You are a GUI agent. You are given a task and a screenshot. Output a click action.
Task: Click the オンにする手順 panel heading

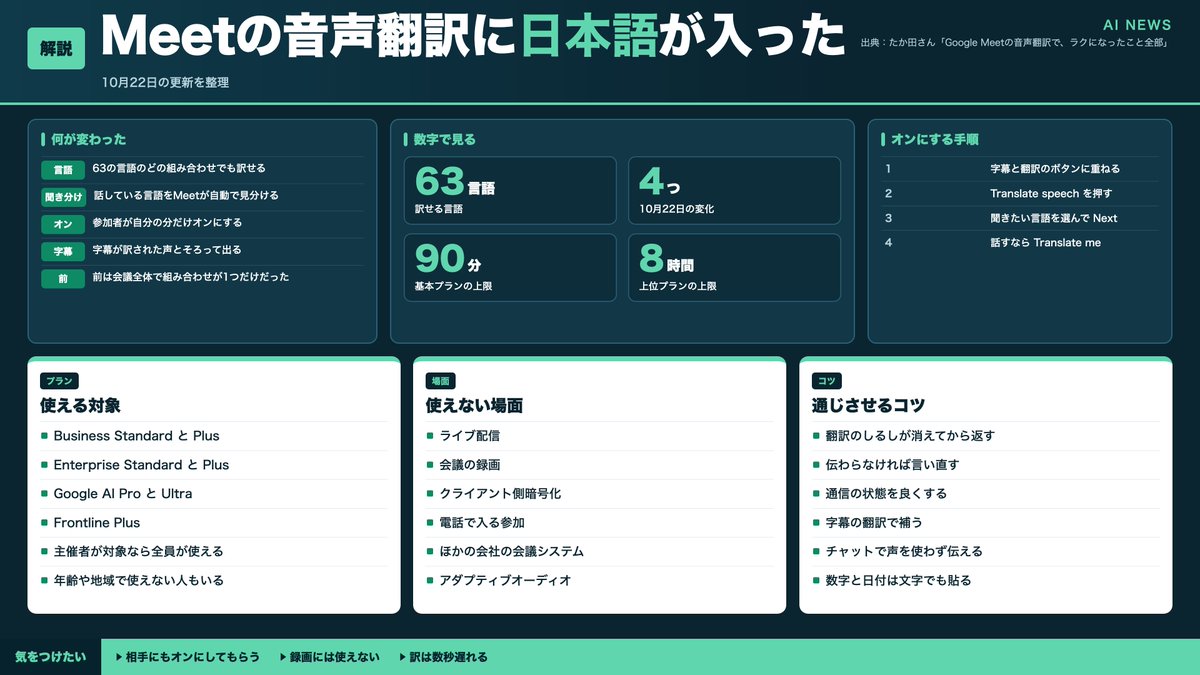tap(934, 140)
